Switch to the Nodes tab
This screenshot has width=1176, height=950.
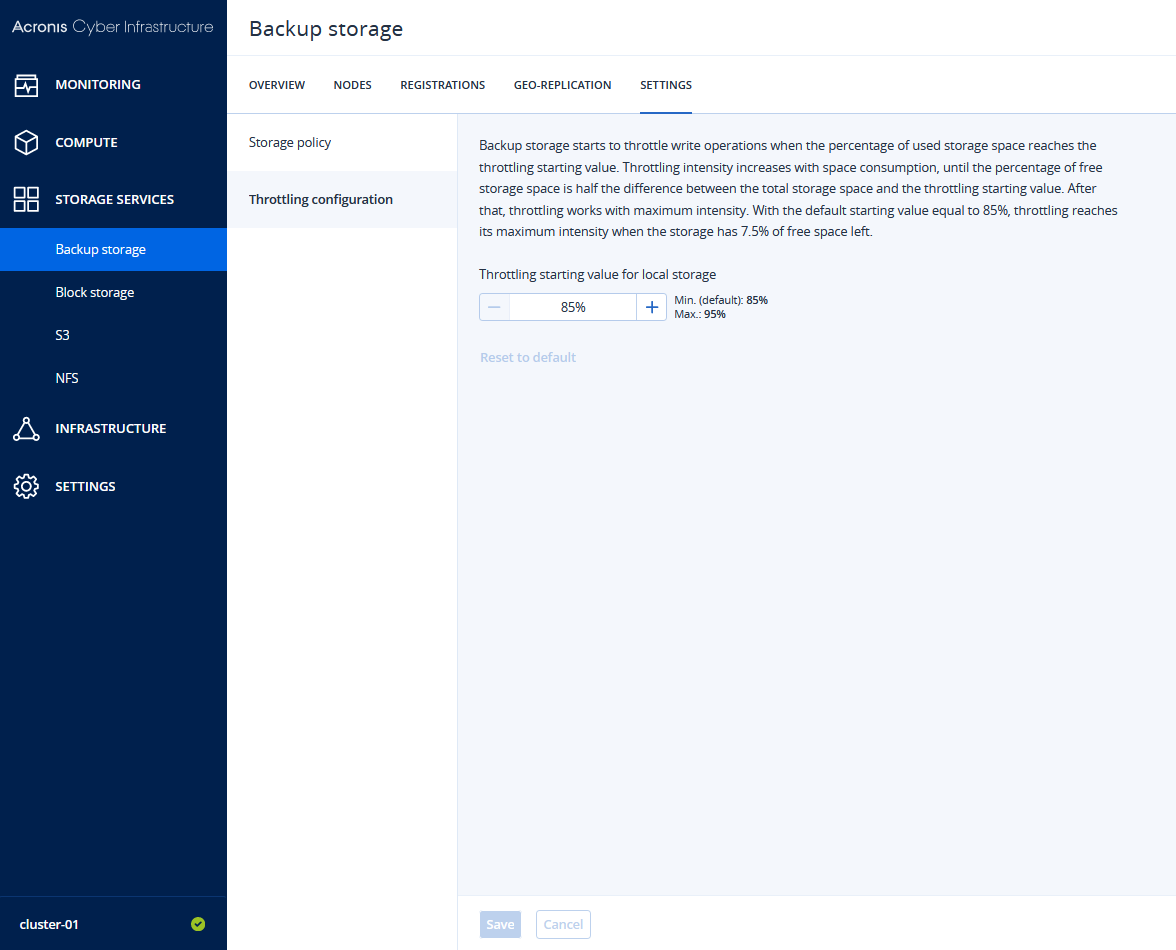click(352, 85)
